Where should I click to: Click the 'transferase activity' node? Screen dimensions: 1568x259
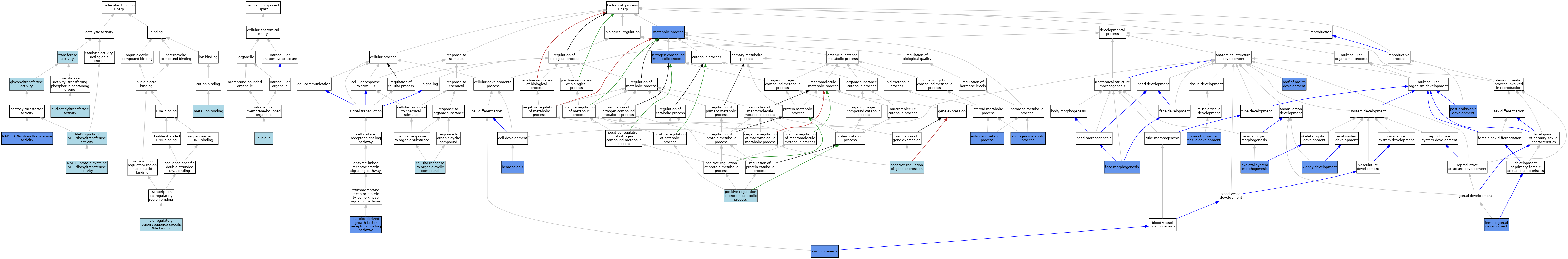tap(68, 57)
